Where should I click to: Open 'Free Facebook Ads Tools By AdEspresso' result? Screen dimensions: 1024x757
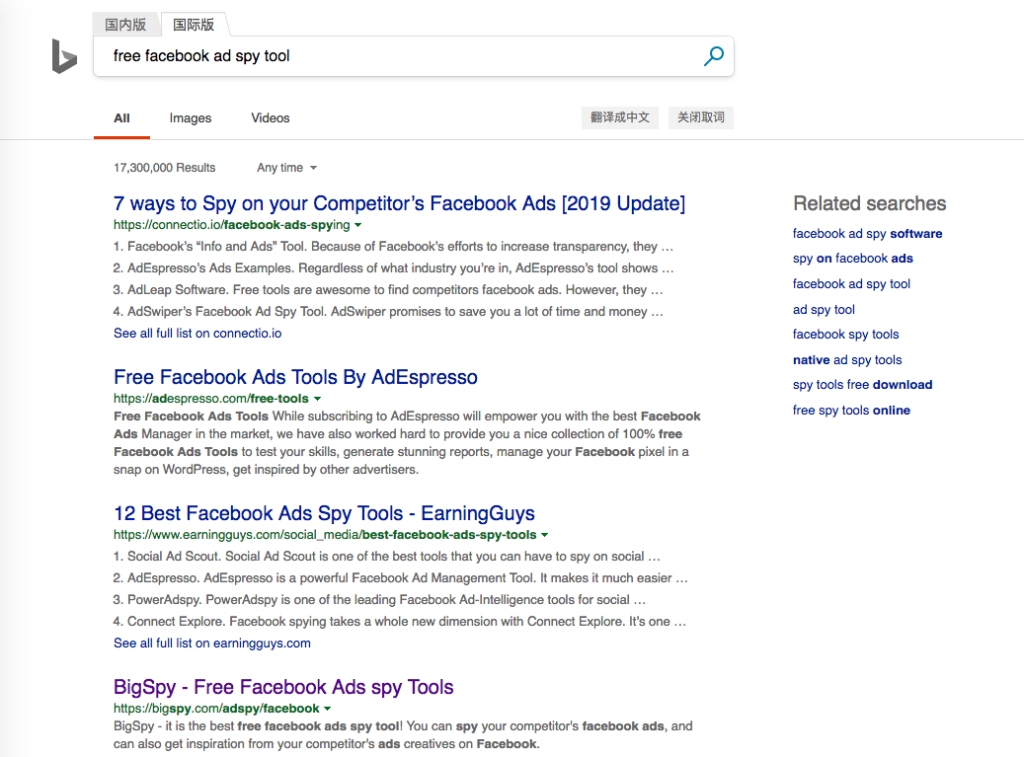[x=295, y=377]
